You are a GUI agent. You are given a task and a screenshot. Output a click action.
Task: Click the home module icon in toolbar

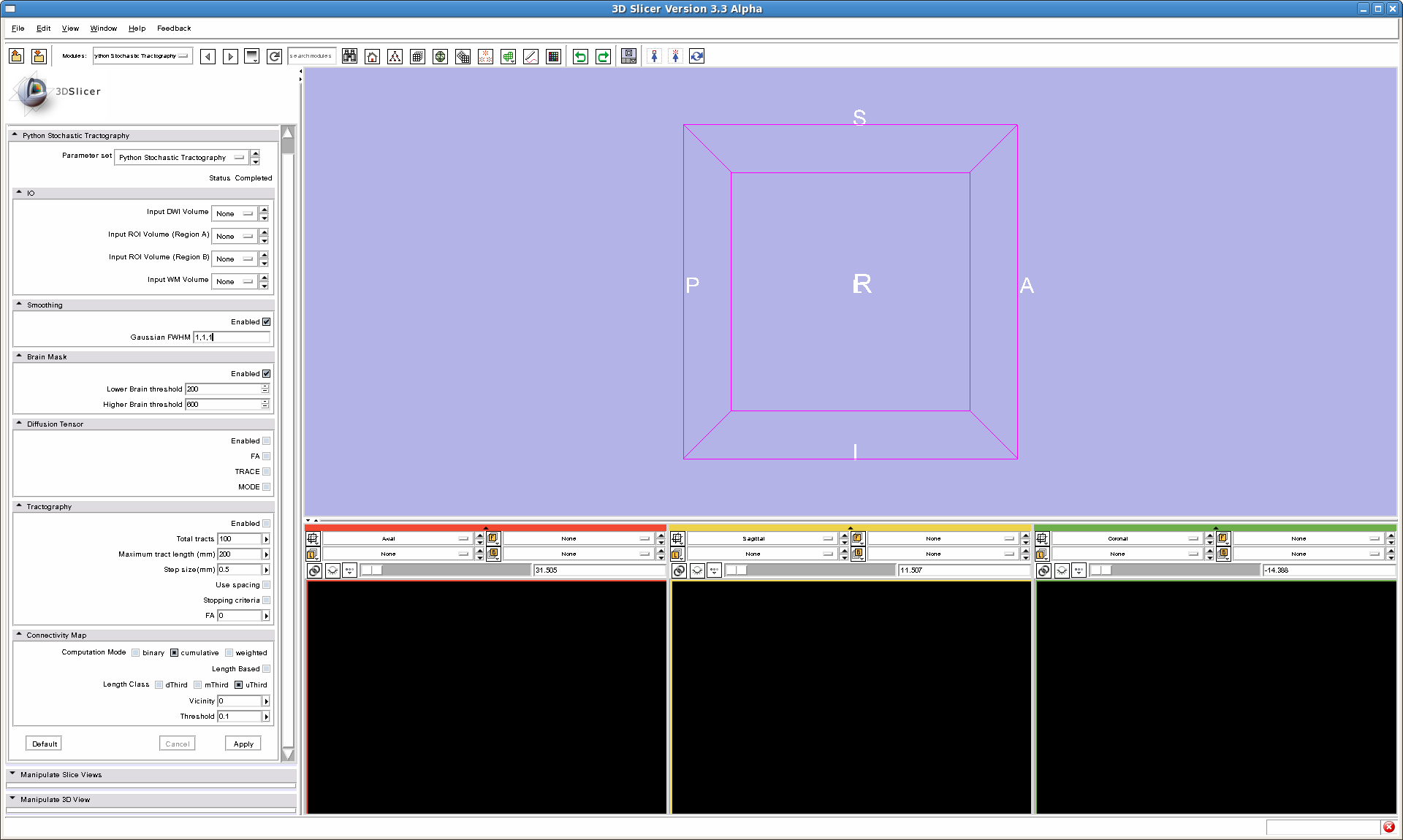(372, 56)
